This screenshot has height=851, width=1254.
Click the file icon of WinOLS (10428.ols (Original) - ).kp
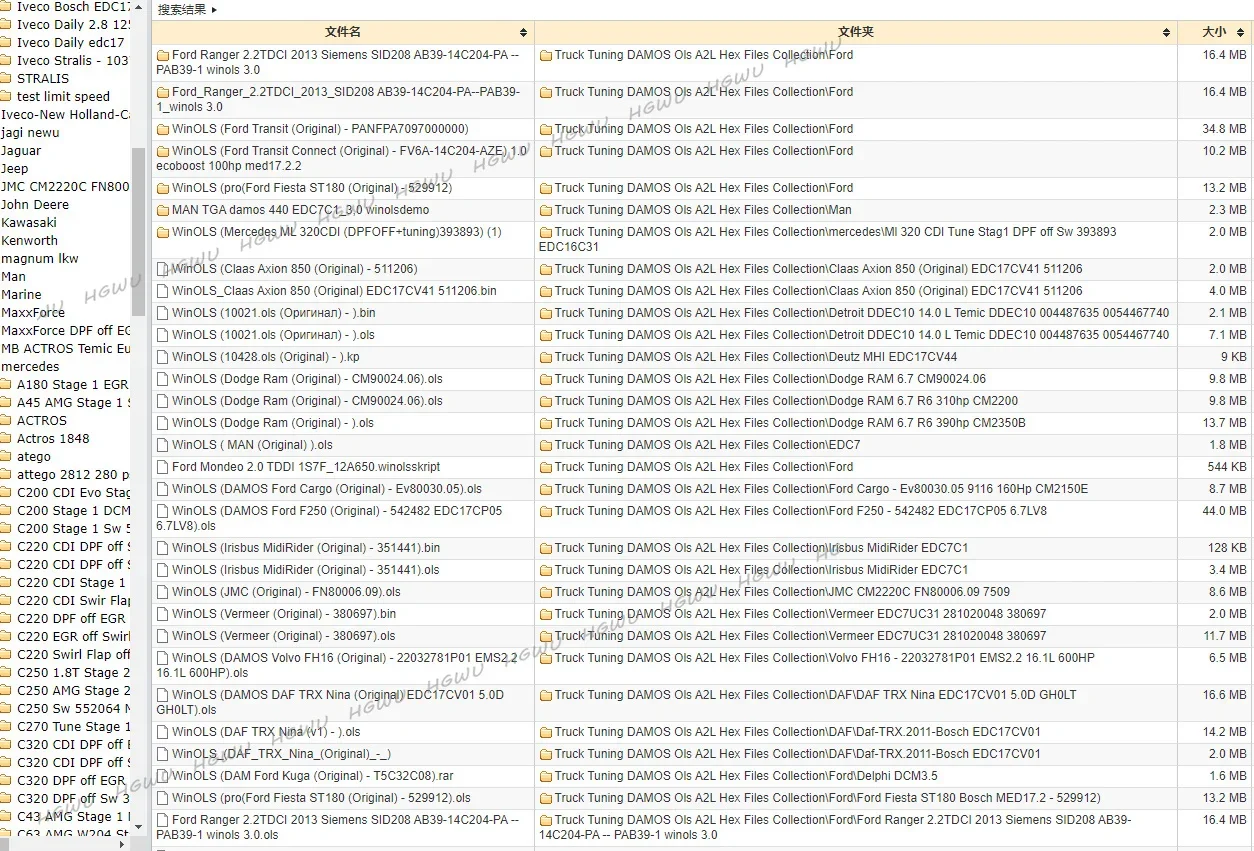pyautogui.click(x=163, y=357)
